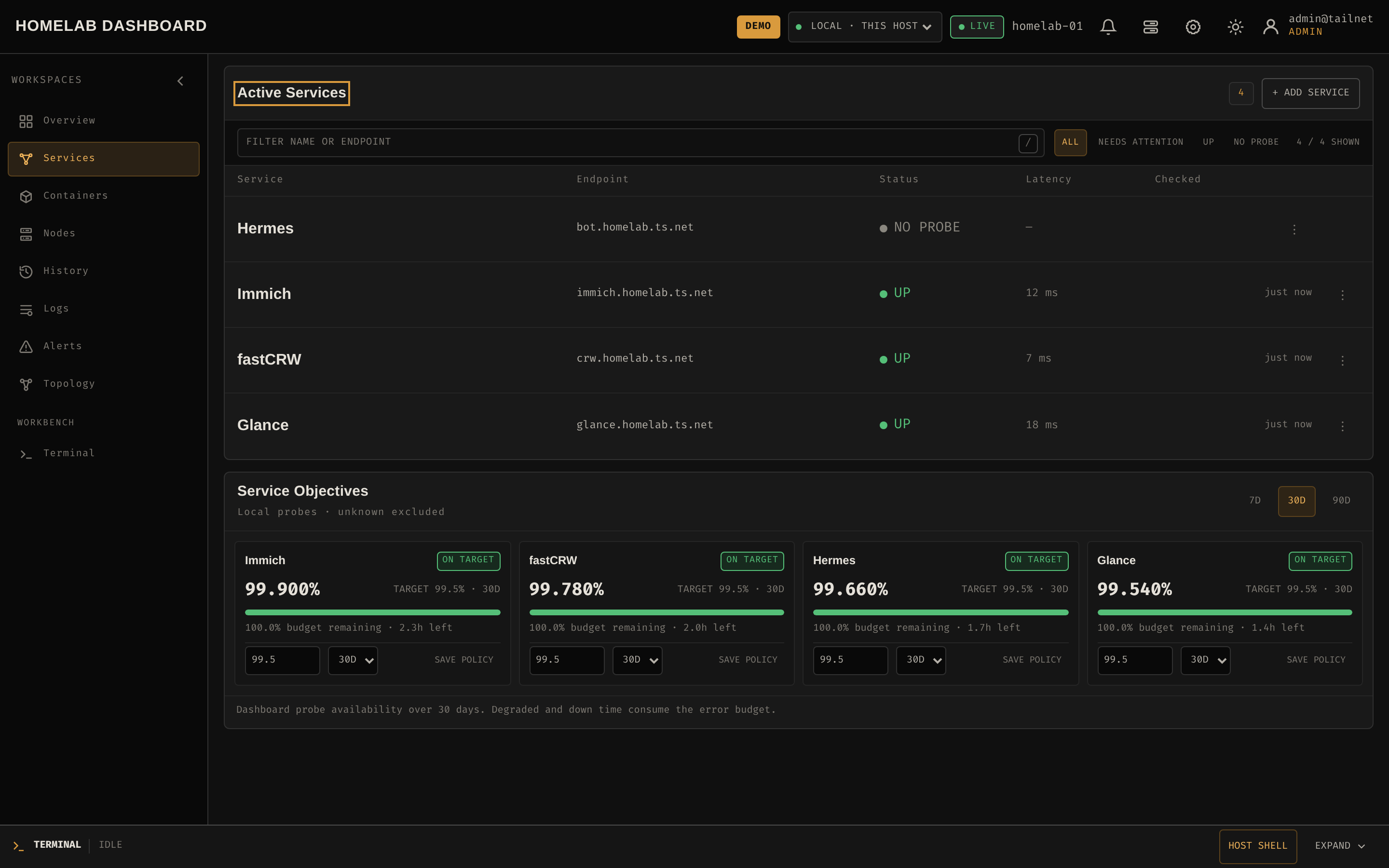This screenshot has height=868, width=1389.
Task: Open the Local This Host selector
Action: point(864,27)
